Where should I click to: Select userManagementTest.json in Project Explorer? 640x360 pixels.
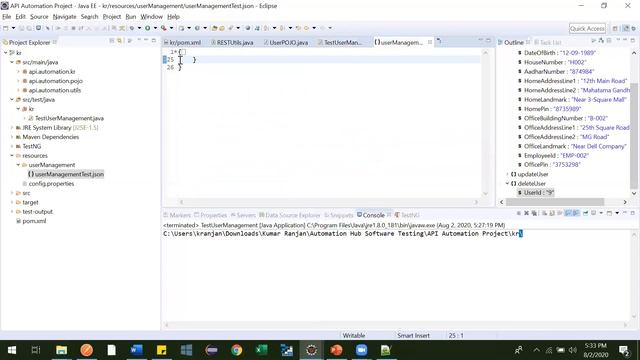66,174
